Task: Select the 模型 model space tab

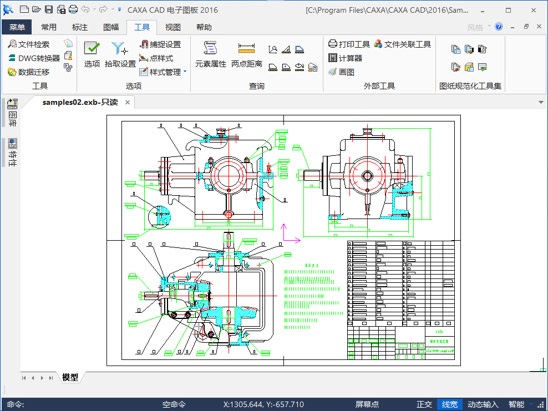Action: coord(70,377)
